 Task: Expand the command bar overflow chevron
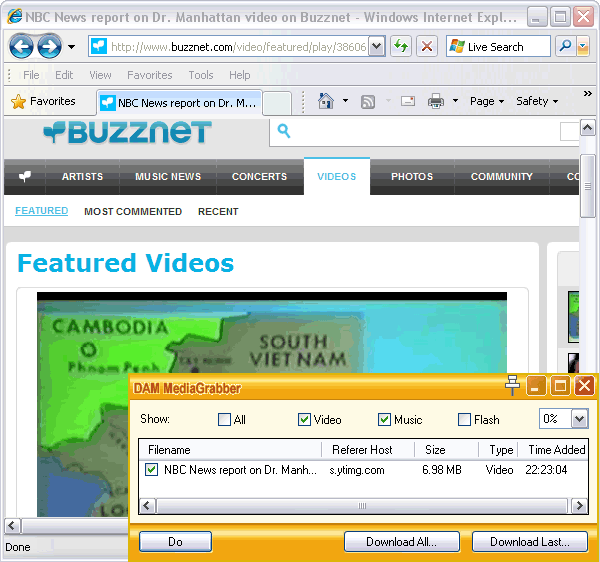(x=587, y=94)
